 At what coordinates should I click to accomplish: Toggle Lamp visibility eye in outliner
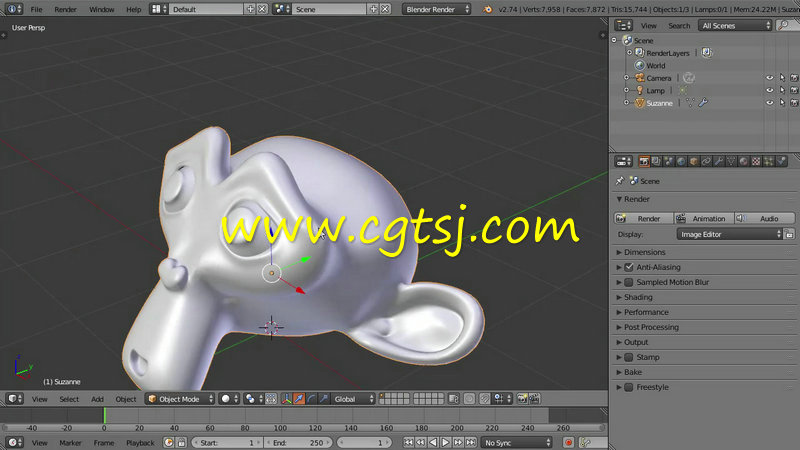click(769, 90)
